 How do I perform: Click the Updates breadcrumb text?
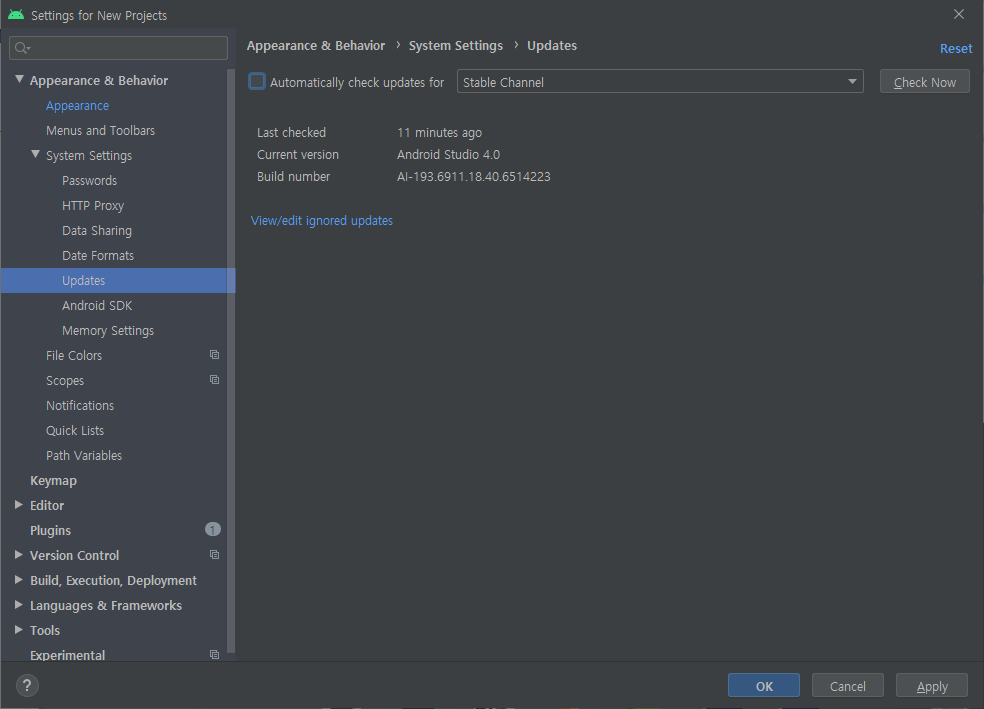552,46
